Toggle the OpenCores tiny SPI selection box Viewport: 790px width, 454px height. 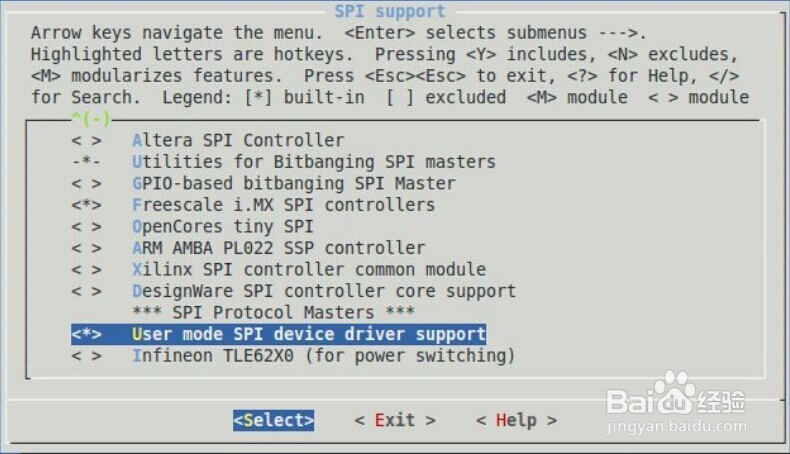[86, 226]
